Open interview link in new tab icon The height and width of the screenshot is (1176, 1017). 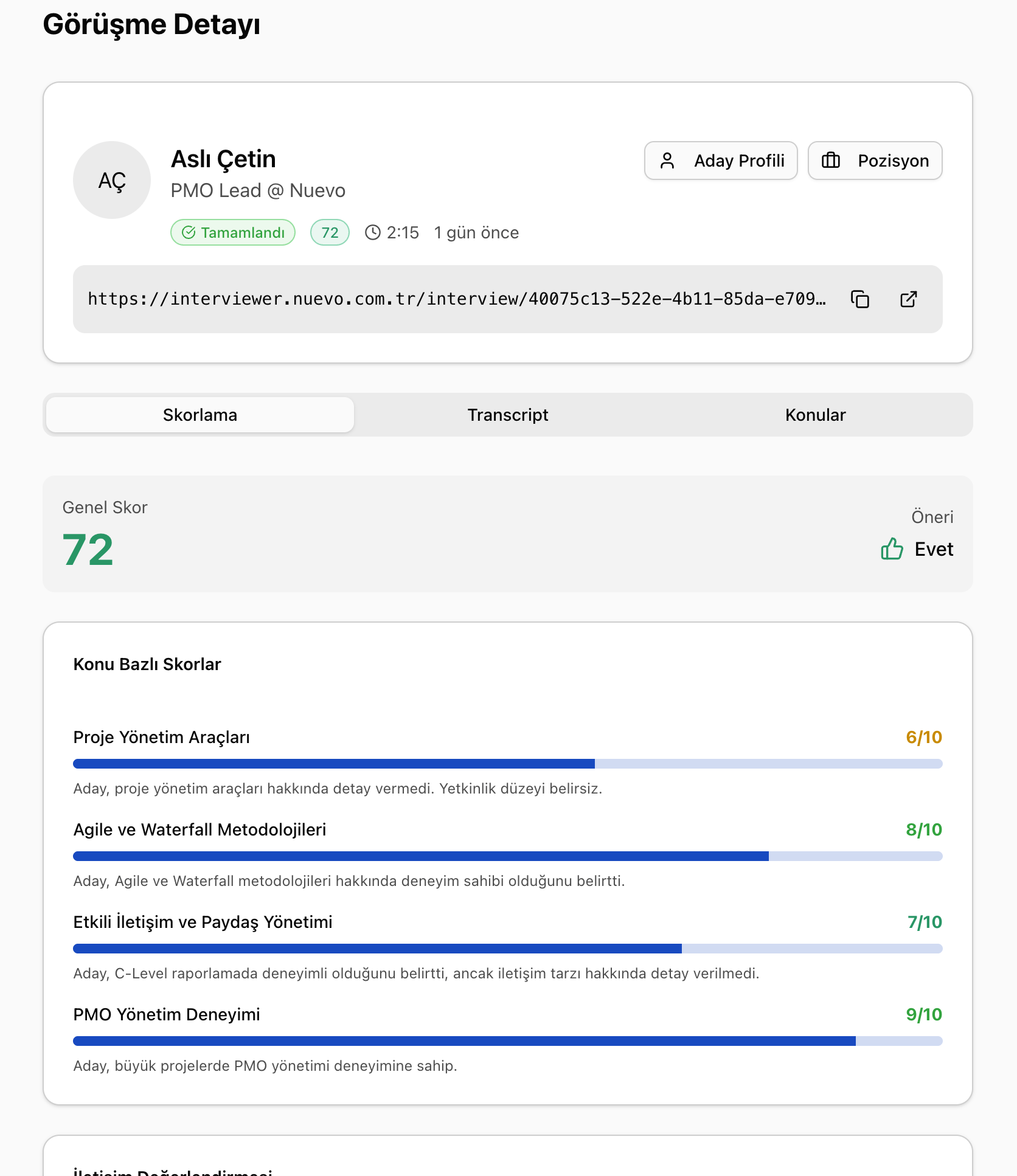[908, 299]
